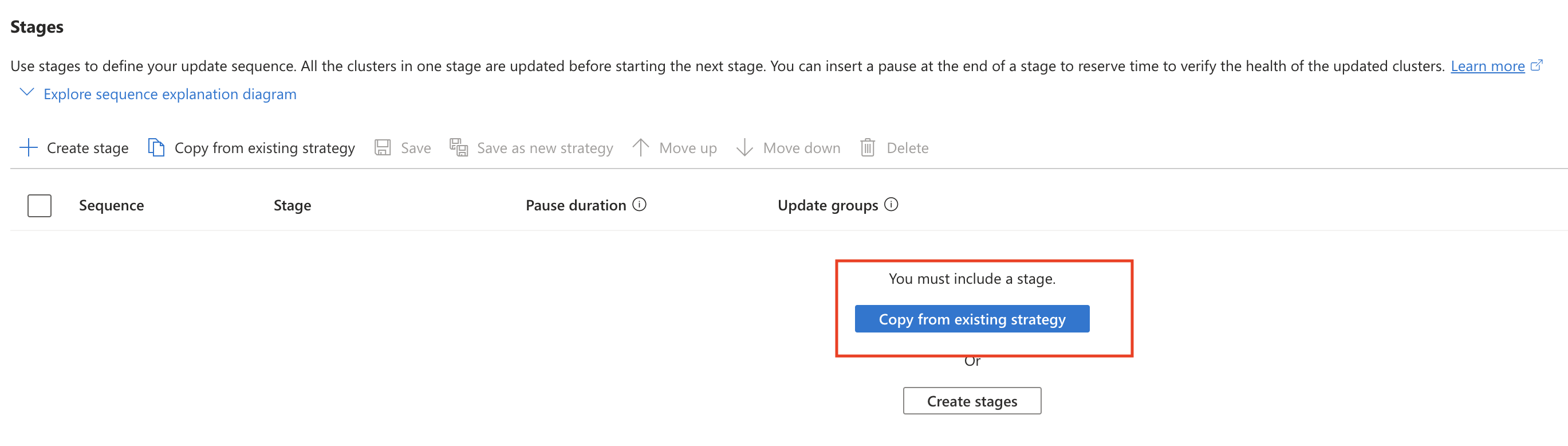Toggle the select-all checkbox in table header
Screen dimensions: 1568x446
(x=40, y=206)
